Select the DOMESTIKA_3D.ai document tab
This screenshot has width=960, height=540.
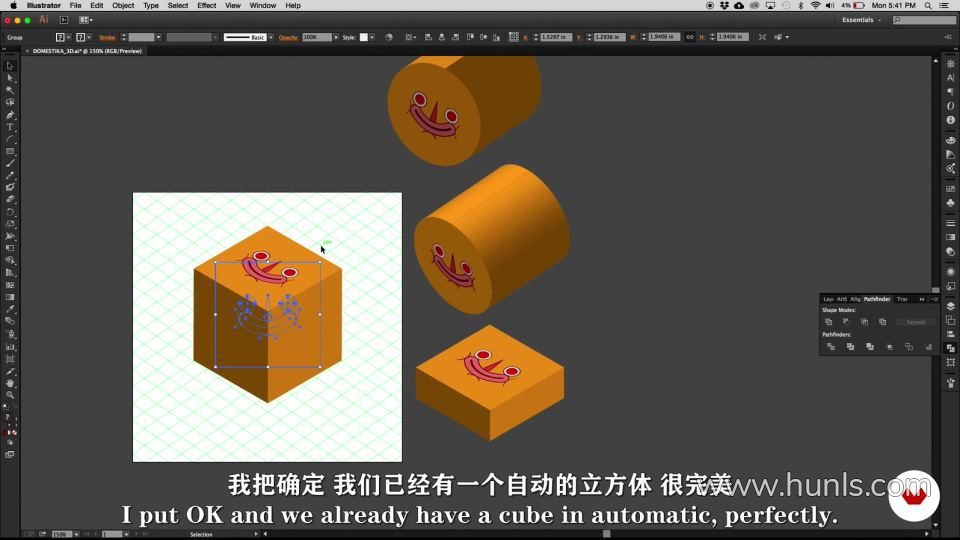(x=87, y=51)
